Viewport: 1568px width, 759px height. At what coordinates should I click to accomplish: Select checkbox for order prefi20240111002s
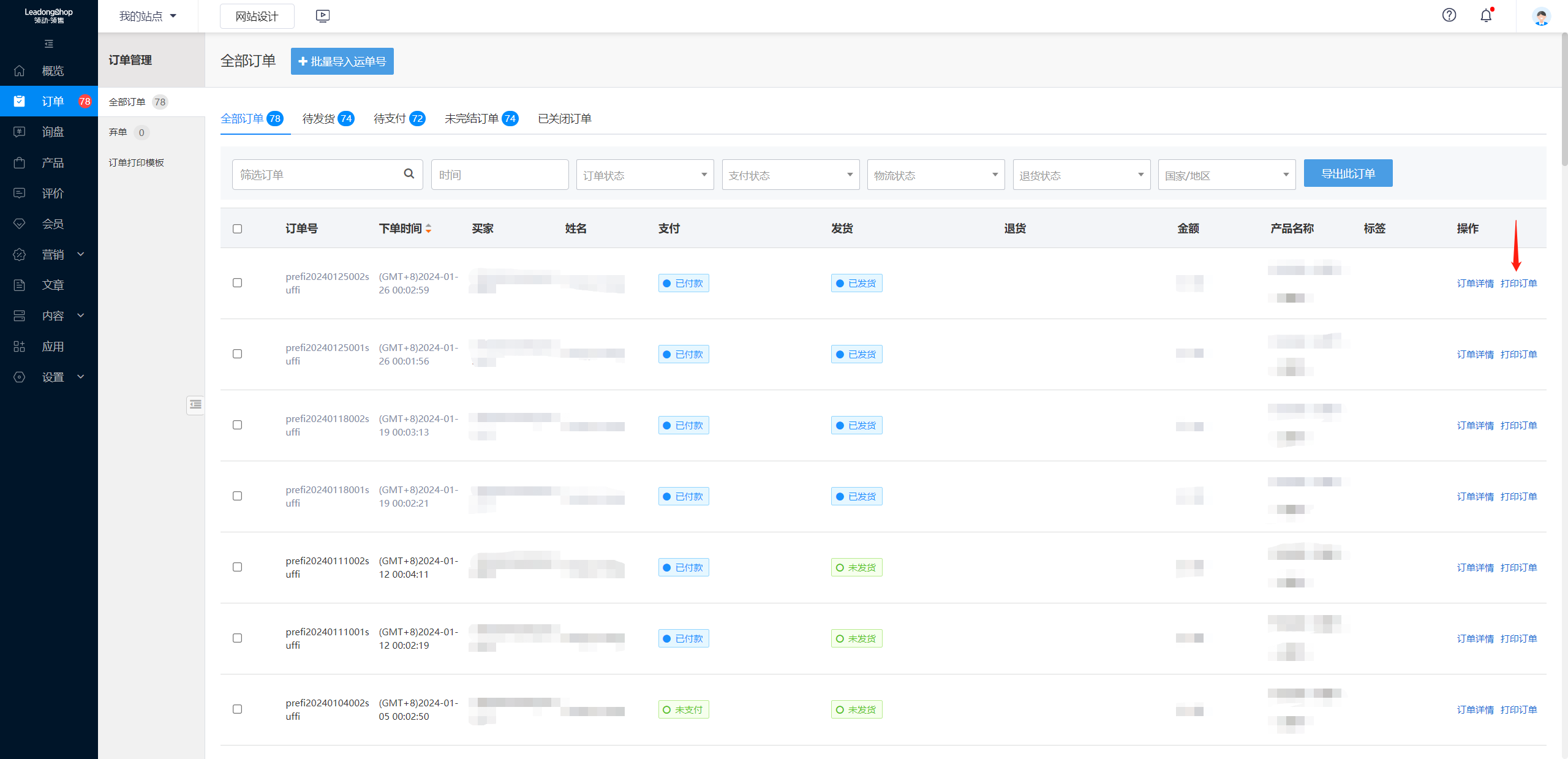[x=238, y=567]
